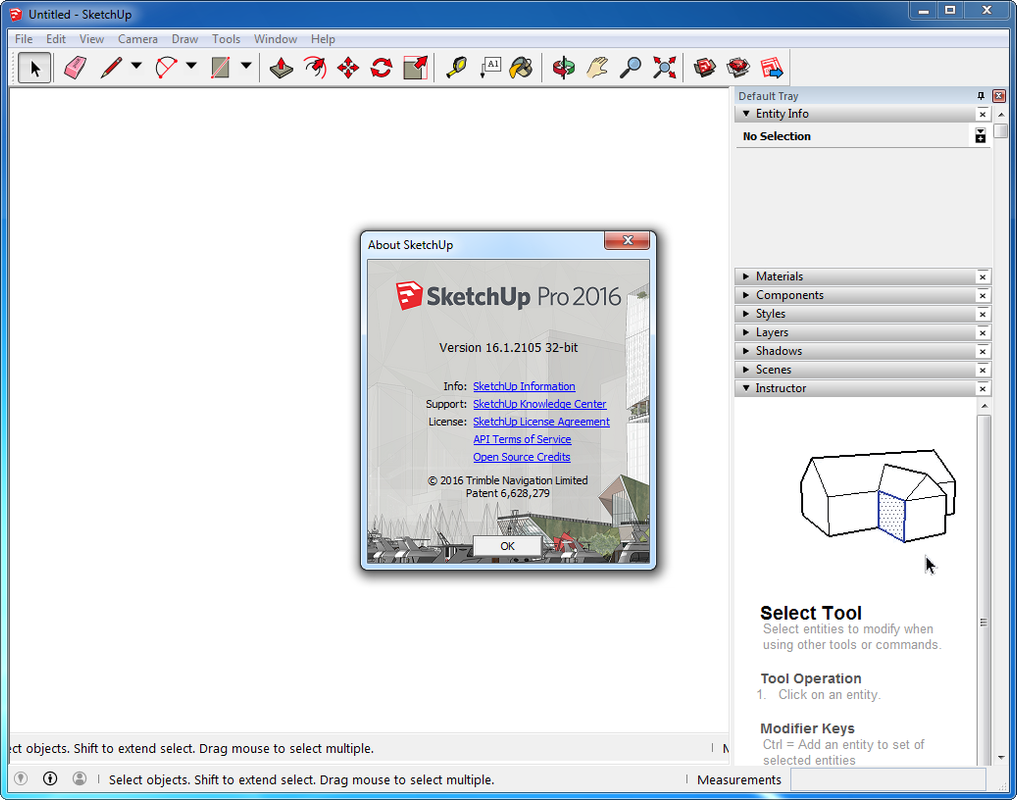Select the Arc tool
Viewport: 1017px width, 800px height.
[167, 67]
